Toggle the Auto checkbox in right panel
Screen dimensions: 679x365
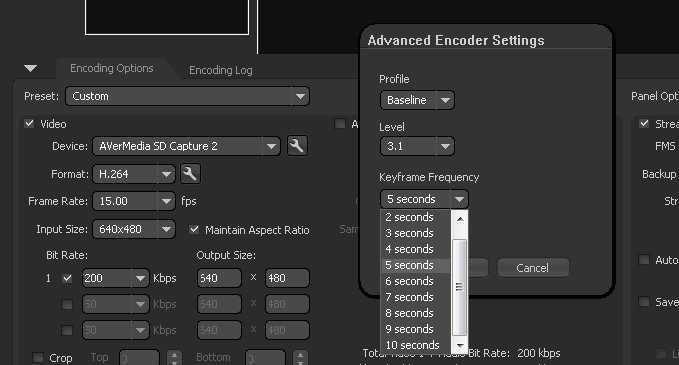644,260
